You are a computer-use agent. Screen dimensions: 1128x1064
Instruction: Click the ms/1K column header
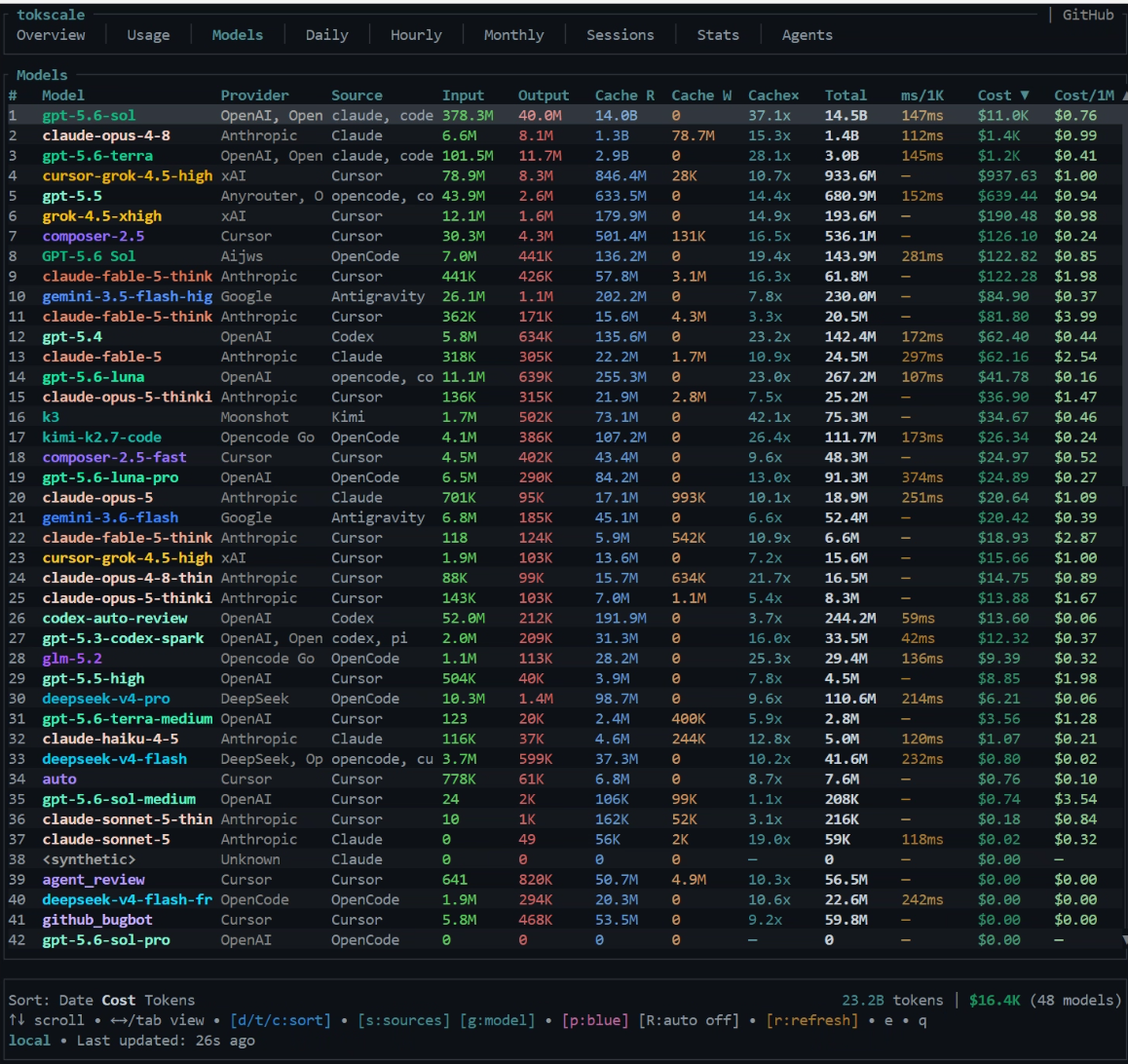922,95
